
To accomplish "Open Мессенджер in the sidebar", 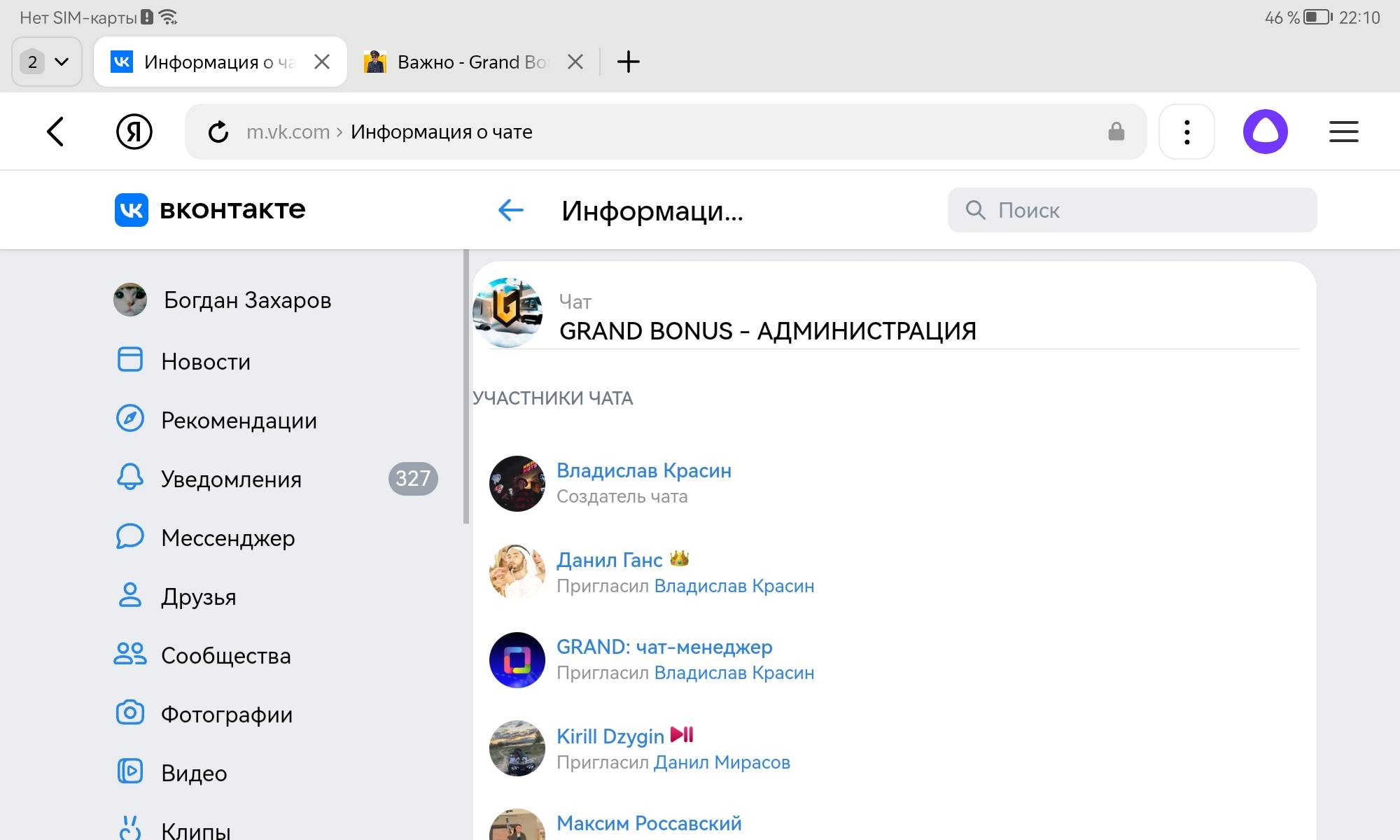I will tap(228, 538).
